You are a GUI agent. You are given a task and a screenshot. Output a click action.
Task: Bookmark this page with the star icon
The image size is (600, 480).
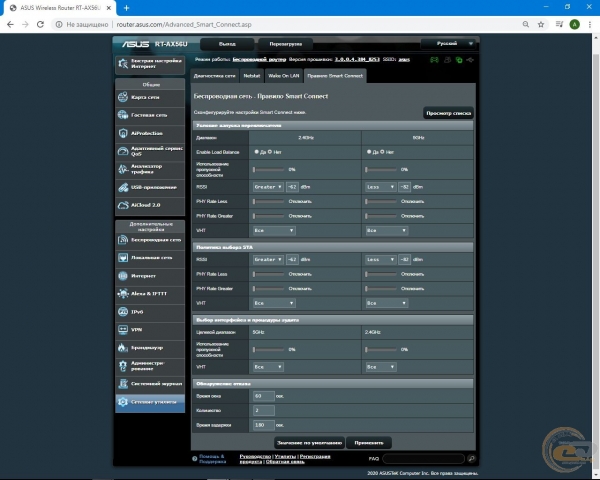click(x=541, y=24)
